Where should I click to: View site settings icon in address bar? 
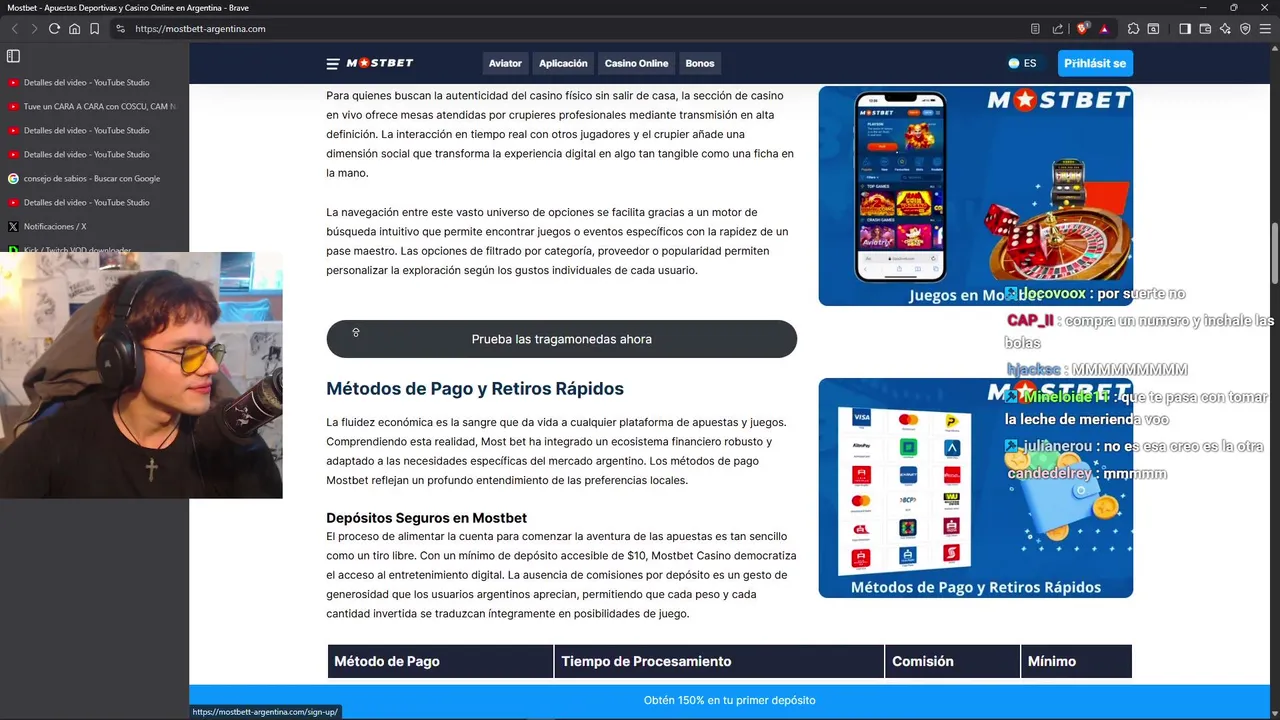point(120,29)
